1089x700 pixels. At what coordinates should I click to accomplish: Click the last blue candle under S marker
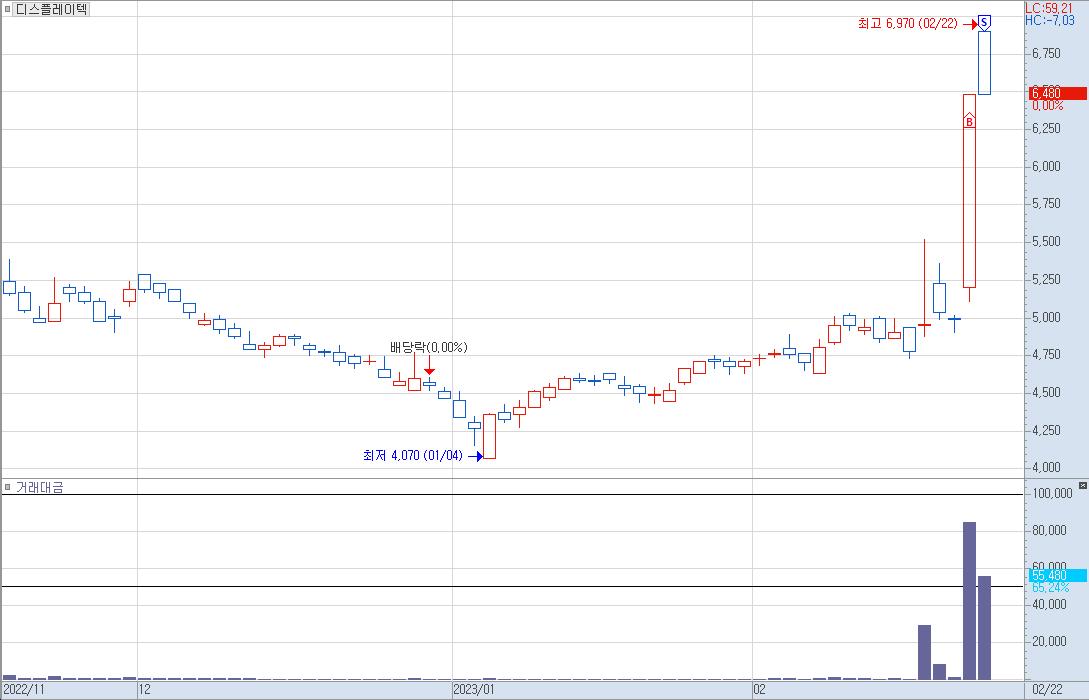[984, 62]
